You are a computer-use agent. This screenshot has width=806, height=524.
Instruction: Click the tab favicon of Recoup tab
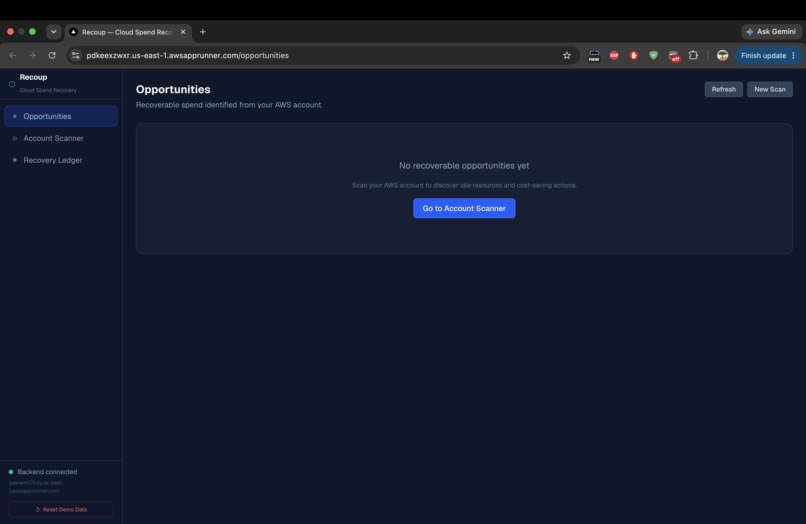click(74, 32)
